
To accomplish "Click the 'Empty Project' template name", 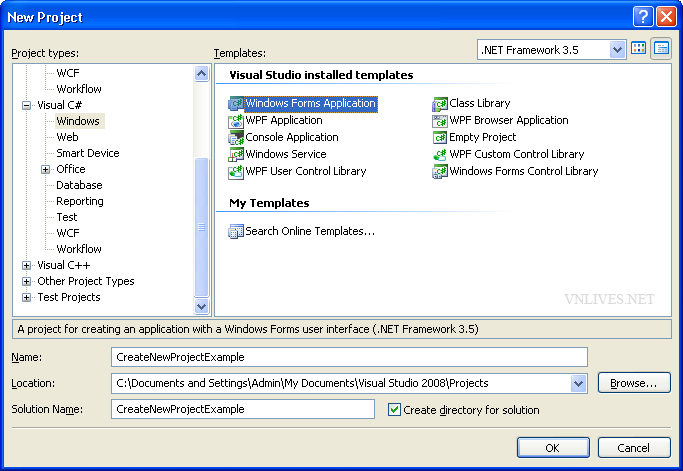I will [x=483, y=137].
